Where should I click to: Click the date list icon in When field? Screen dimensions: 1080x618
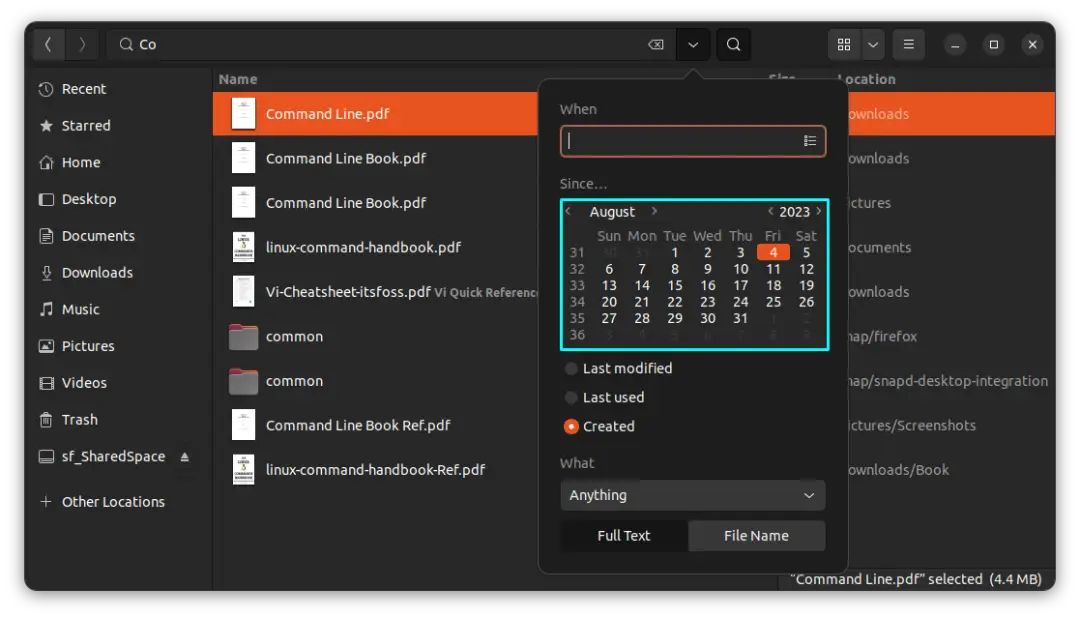(810, 141)
